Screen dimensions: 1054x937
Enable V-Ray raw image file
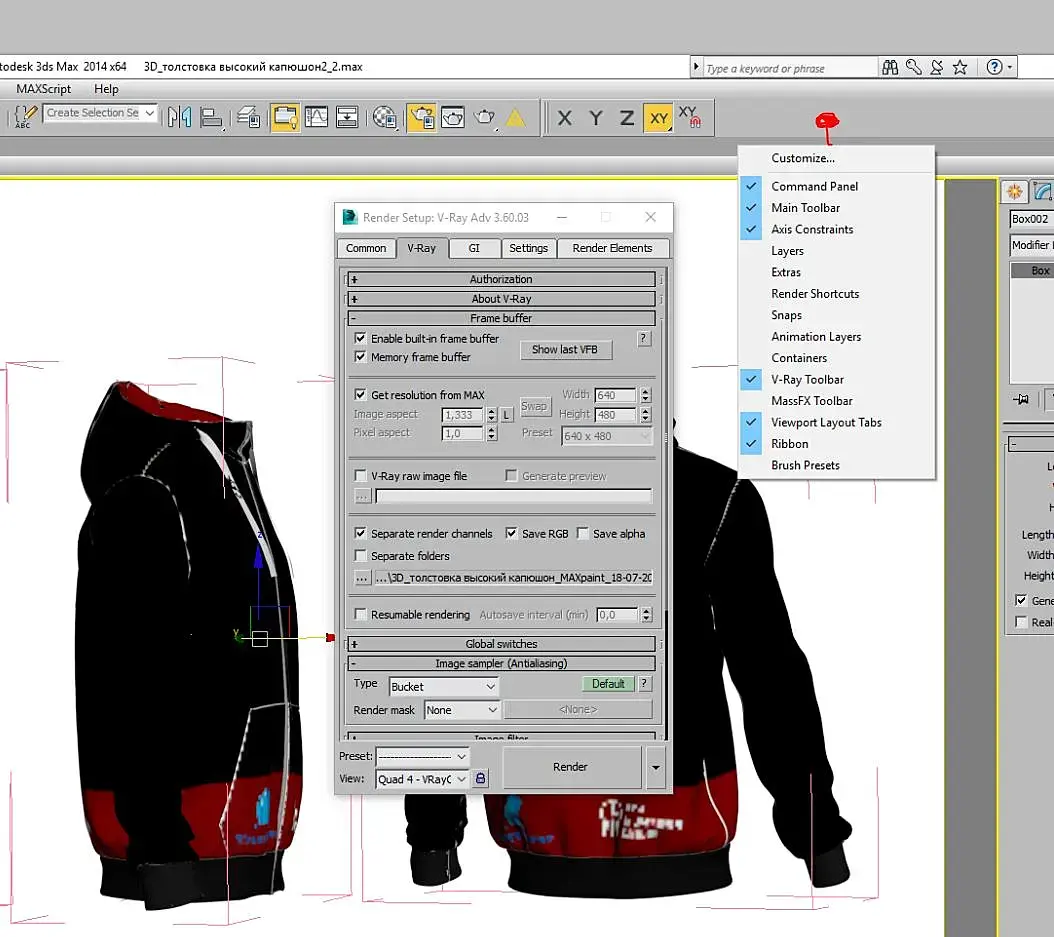360,476
